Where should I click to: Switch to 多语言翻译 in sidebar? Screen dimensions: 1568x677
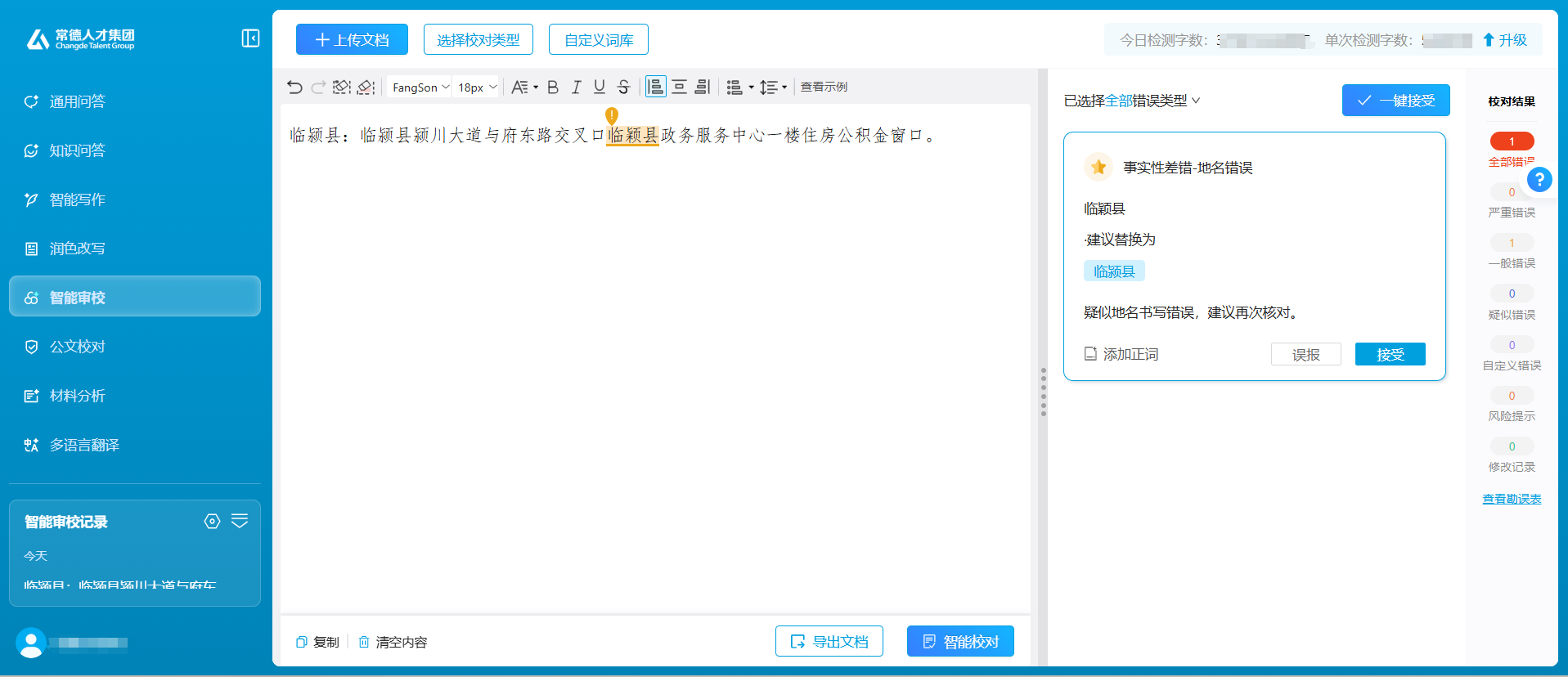(x=84, y=445)
